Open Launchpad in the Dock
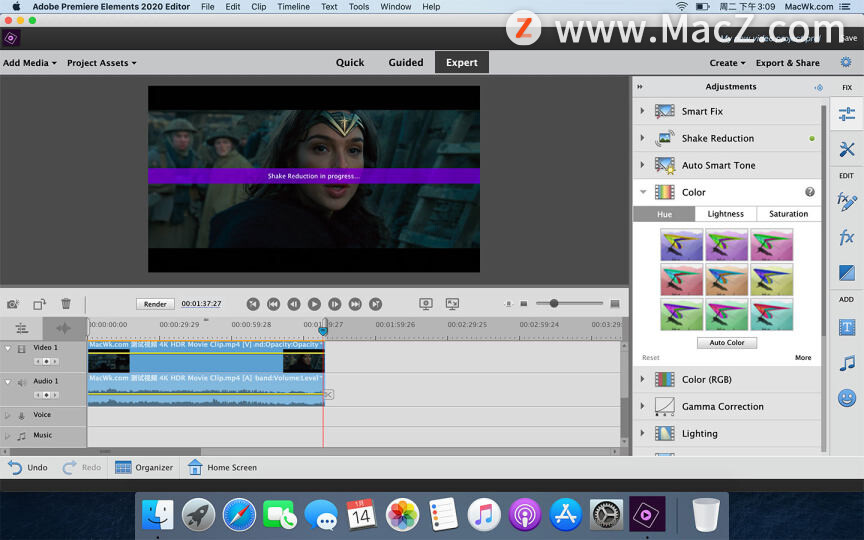The width and height of the screenshot is (864, 540). [198, 515]
